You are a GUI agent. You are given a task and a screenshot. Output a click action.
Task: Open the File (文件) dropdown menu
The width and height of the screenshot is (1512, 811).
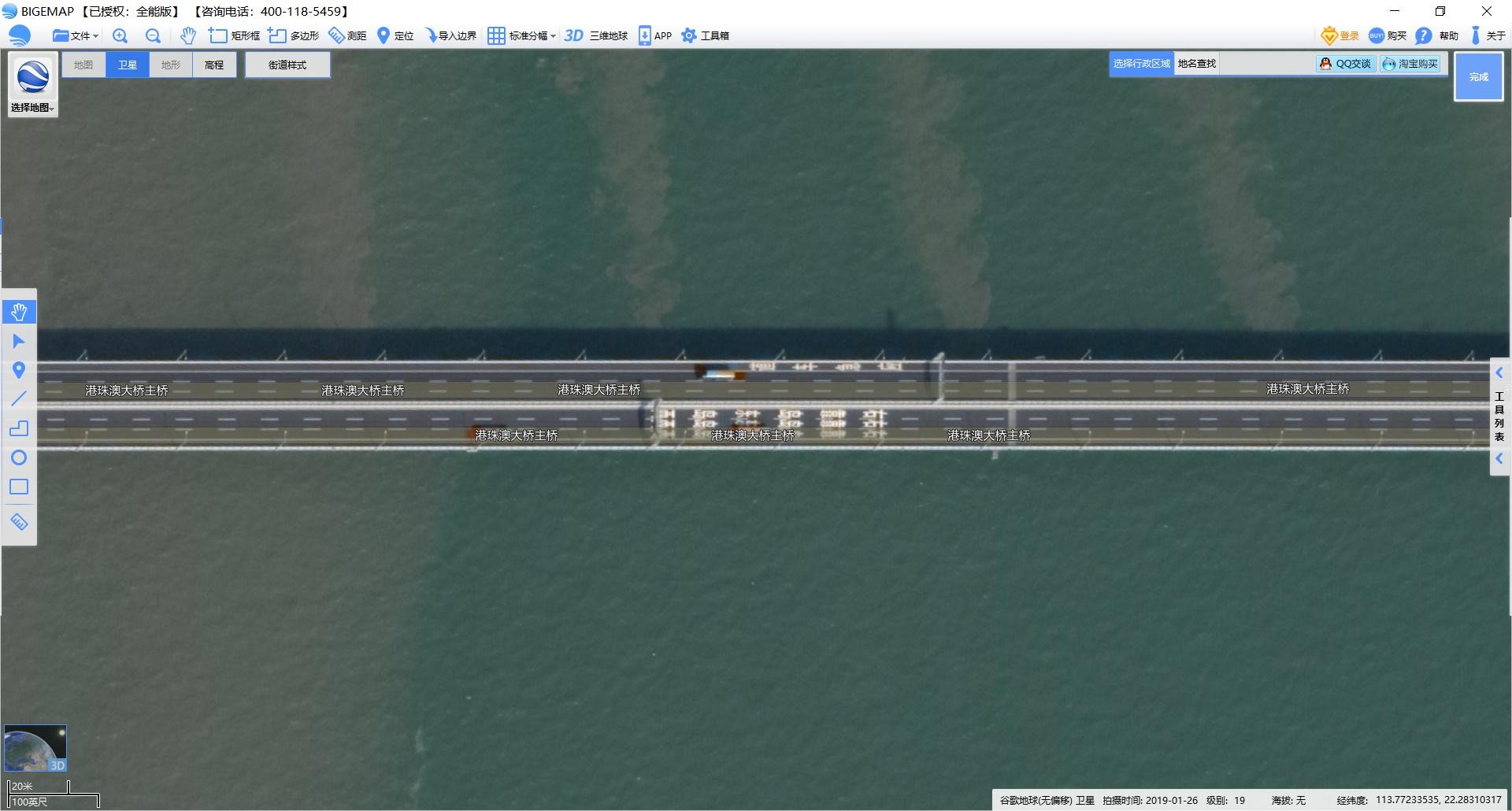coord(76,35)
